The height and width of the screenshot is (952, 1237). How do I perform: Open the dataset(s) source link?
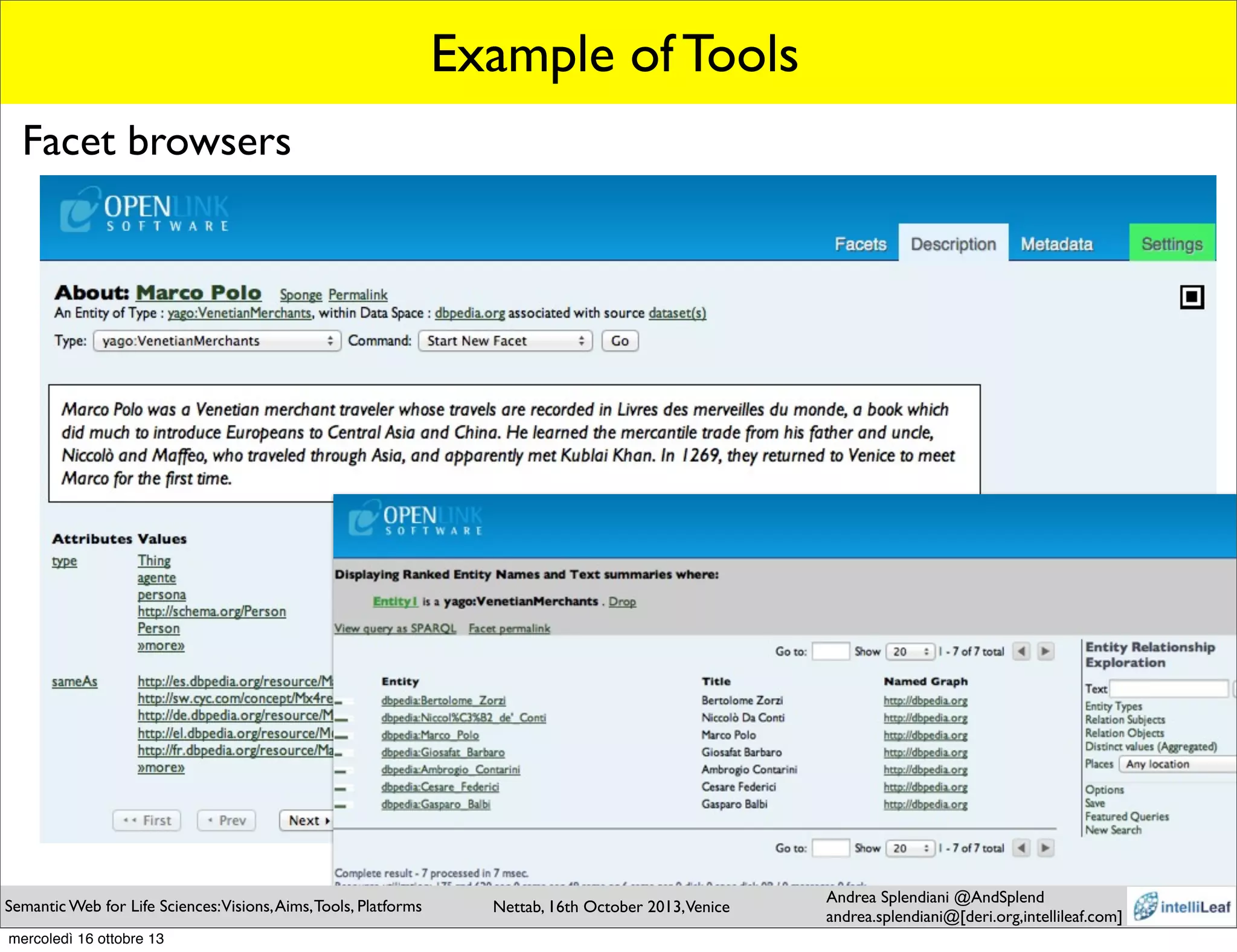(x=677, y=313)
